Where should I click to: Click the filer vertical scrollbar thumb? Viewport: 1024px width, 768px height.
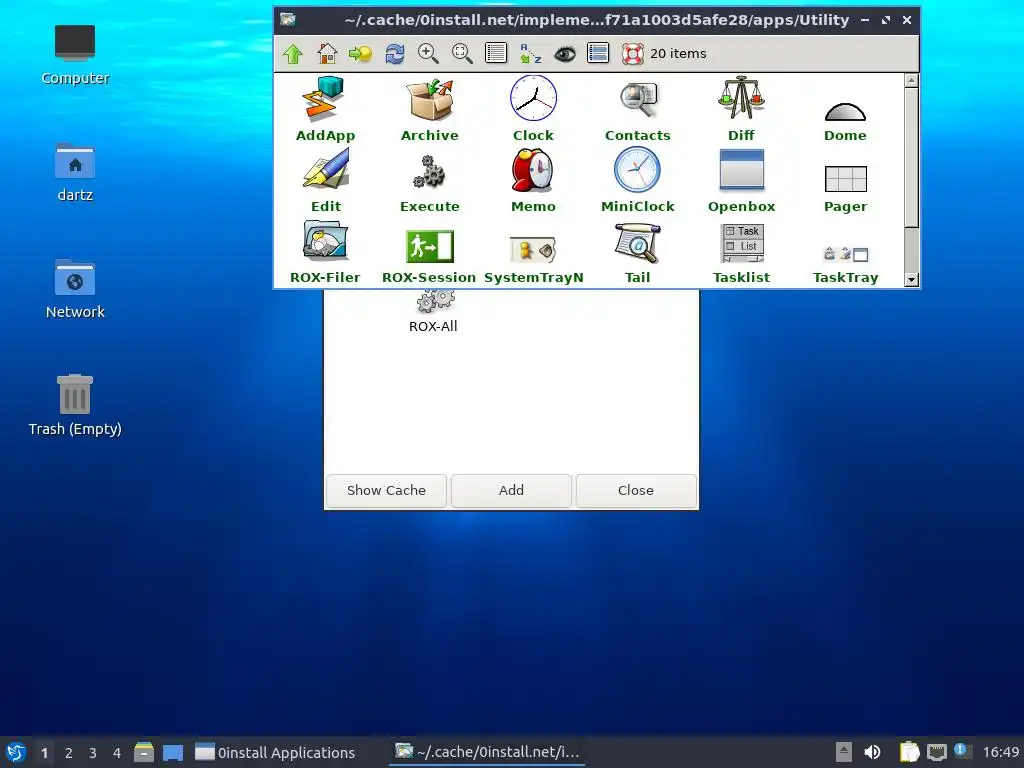tap(912, 157)
